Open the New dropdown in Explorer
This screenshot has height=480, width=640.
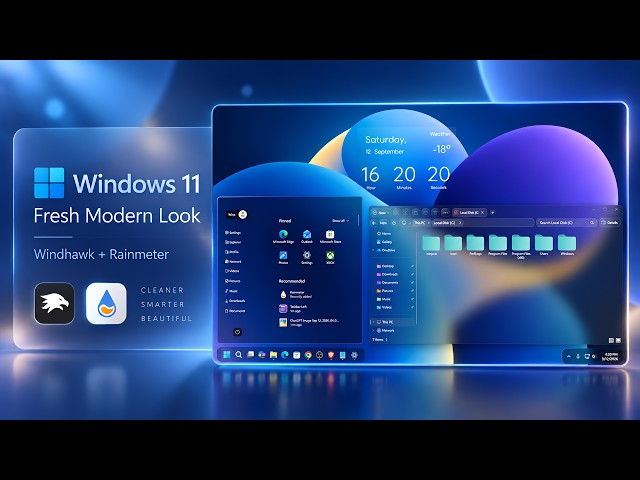[x=381, y=213]
